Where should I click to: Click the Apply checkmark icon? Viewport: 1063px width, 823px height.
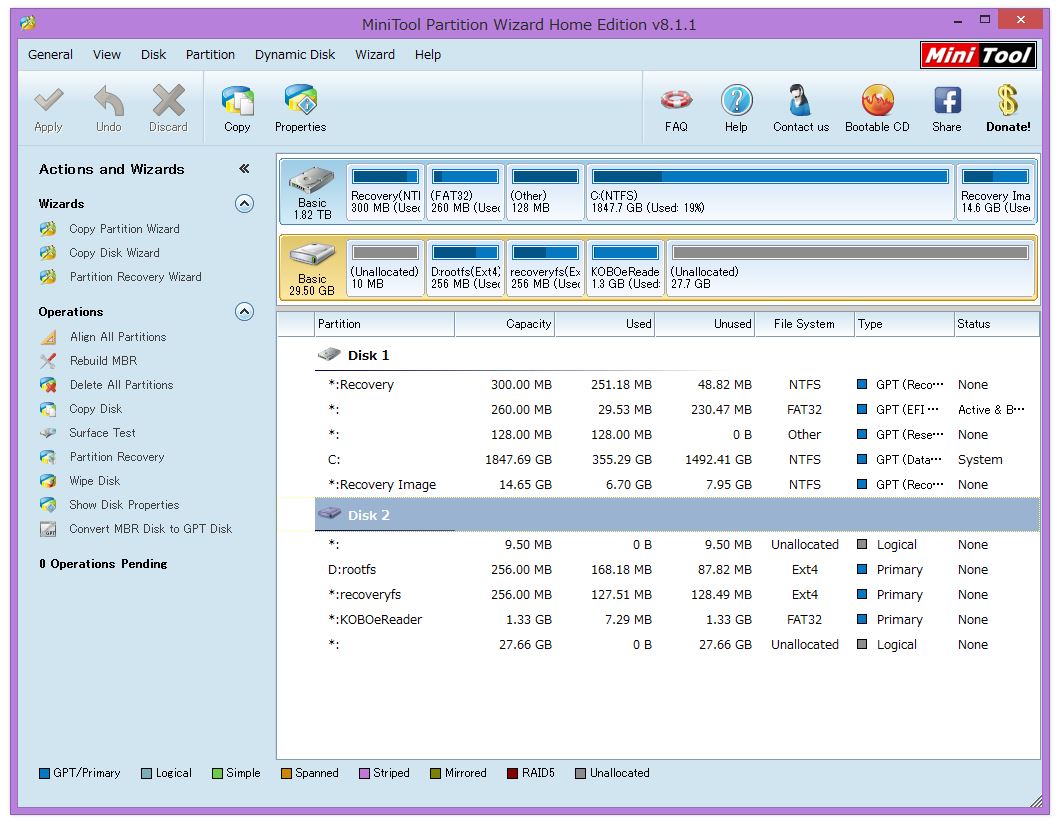tap(49, 101)
